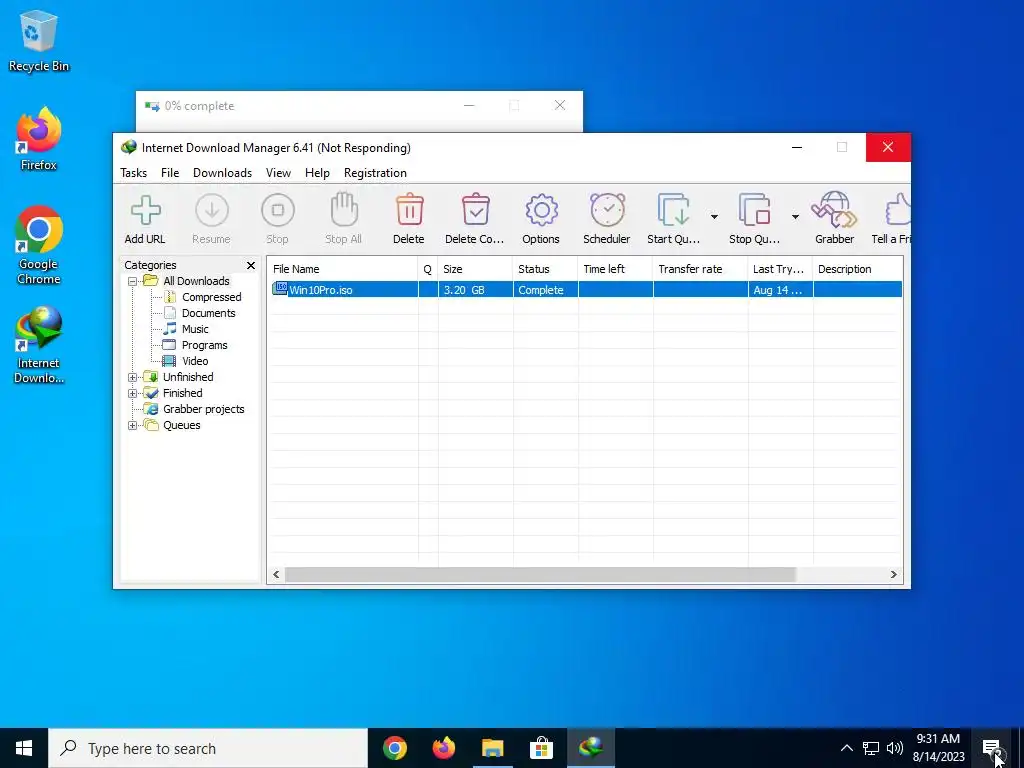The height and width of the screenshot is (768, 1024).
Task: Click the Stop Queue icon
Action: click(x=754, y=210)
